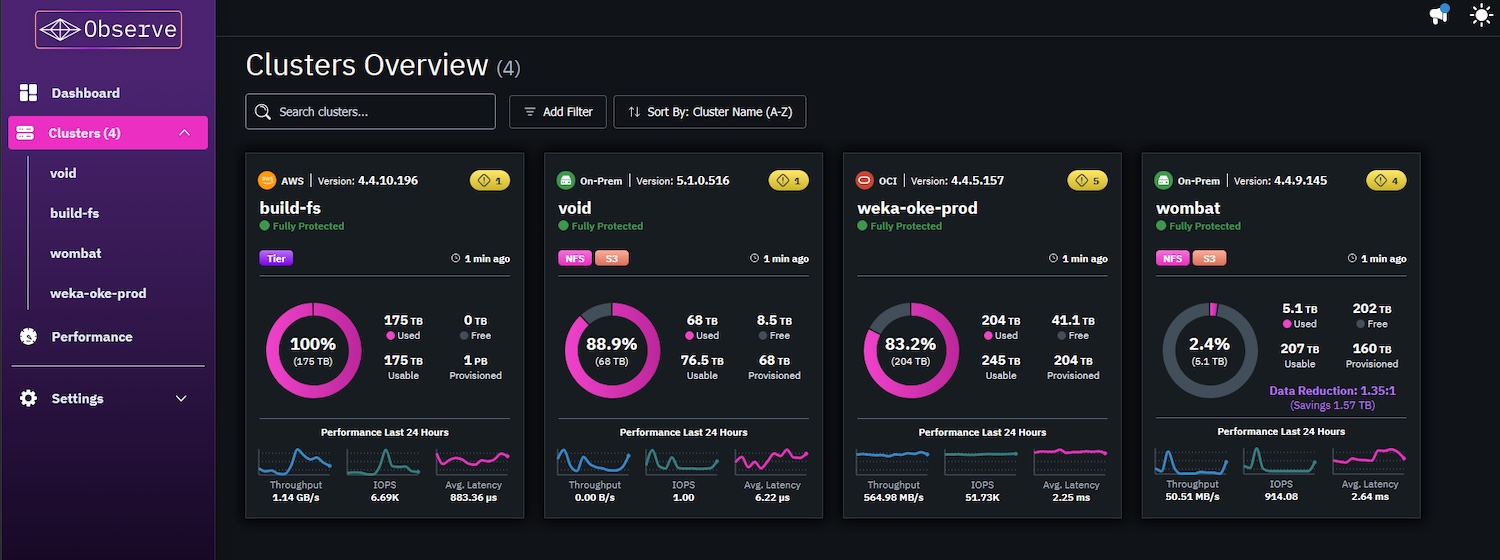The image size is (1500, 560).
Task: Open the Performance page icon
Action: (29, 337)
